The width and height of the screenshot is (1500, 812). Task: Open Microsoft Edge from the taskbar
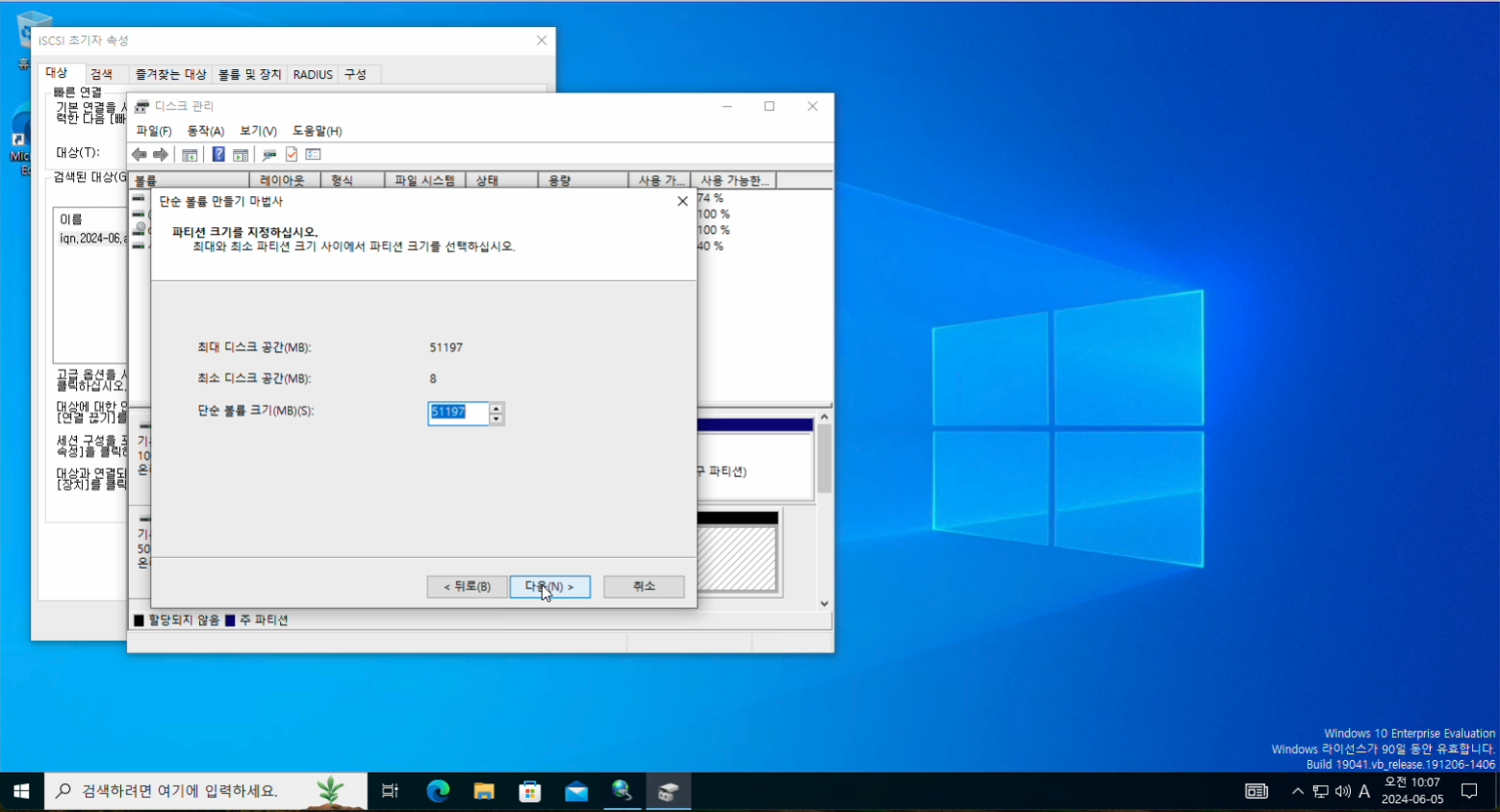coord(438,791)
